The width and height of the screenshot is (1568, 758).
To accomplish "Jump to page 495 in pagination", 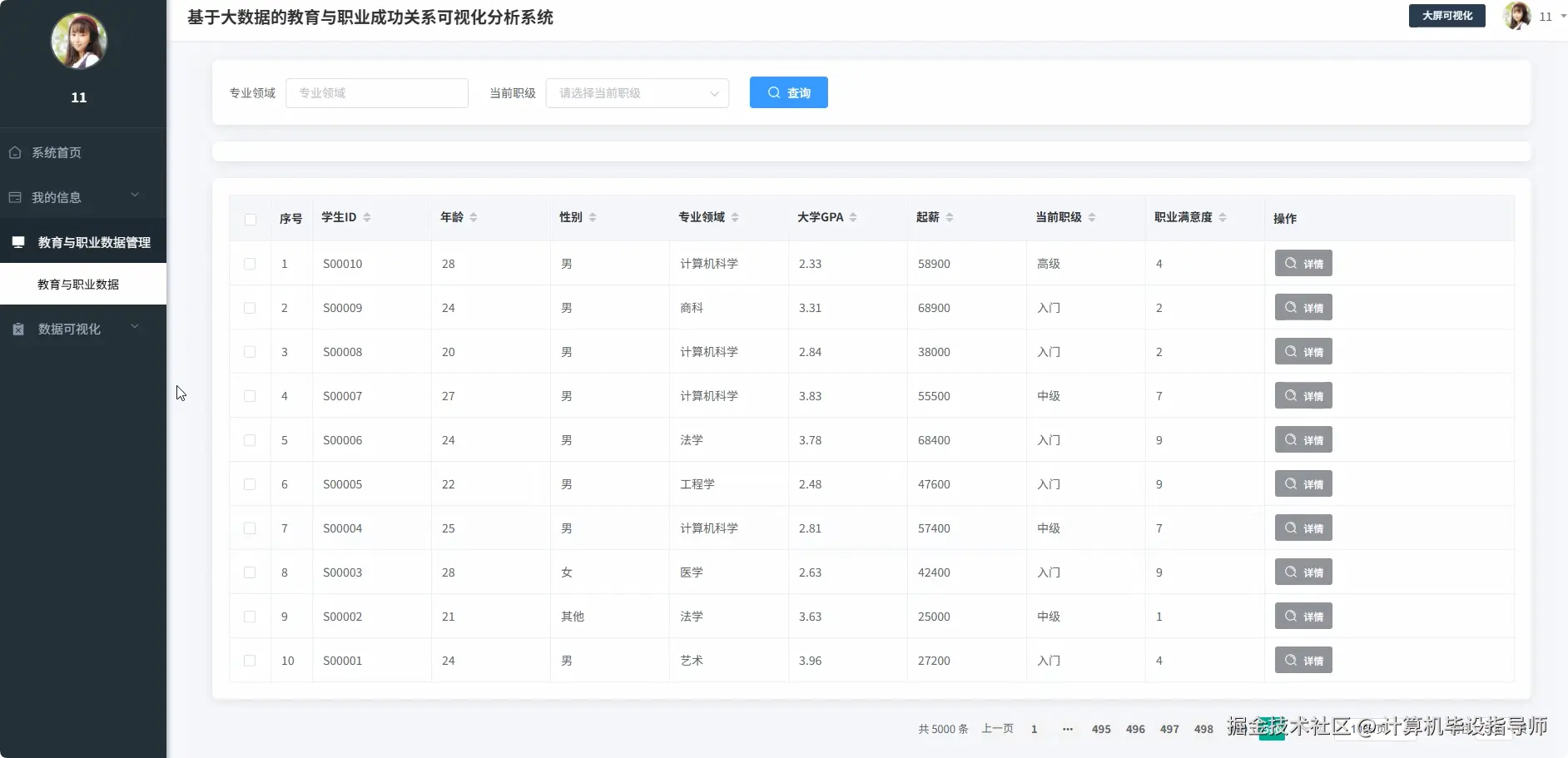I will click(1101, 729).
